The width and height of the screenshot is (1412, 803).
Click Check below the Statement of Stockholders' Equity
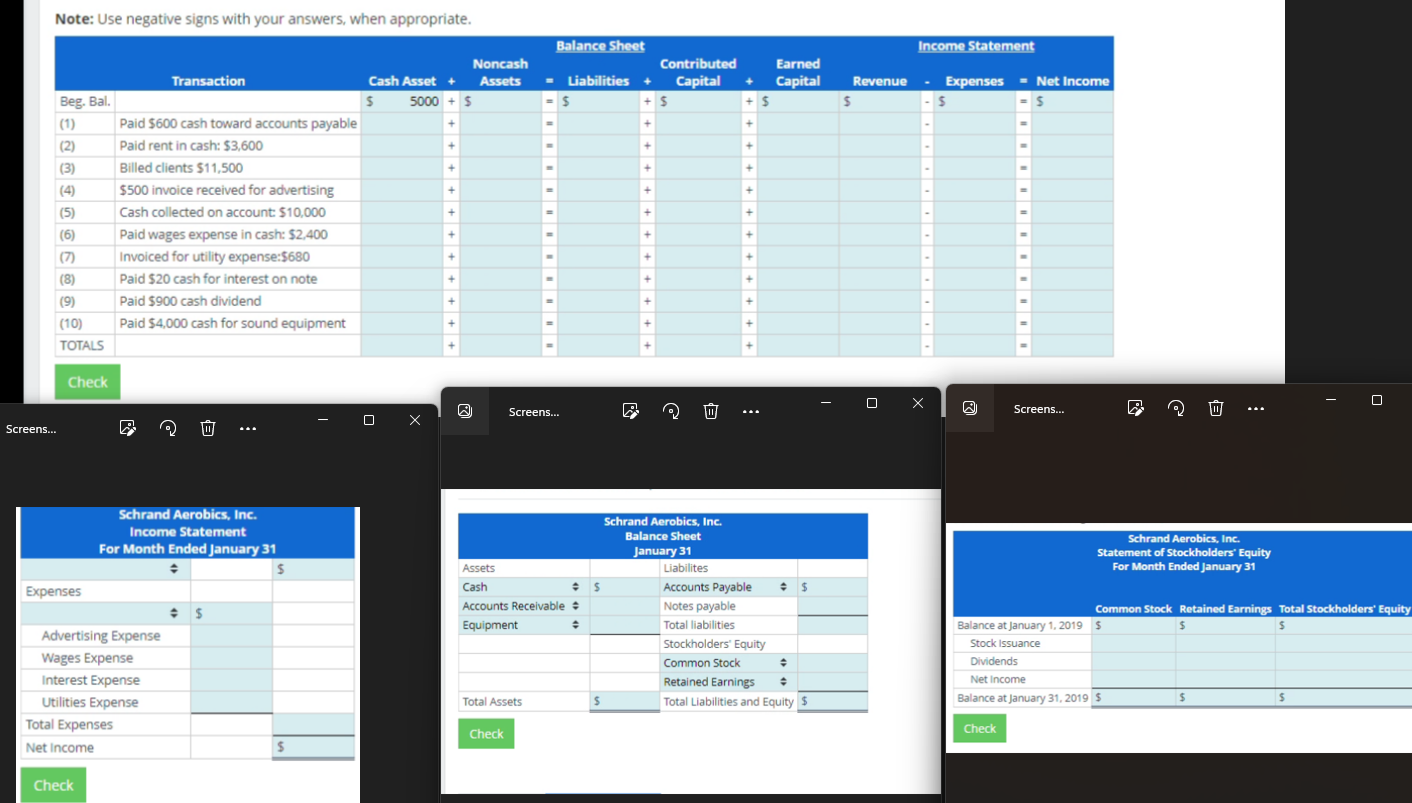coord(979,728)
